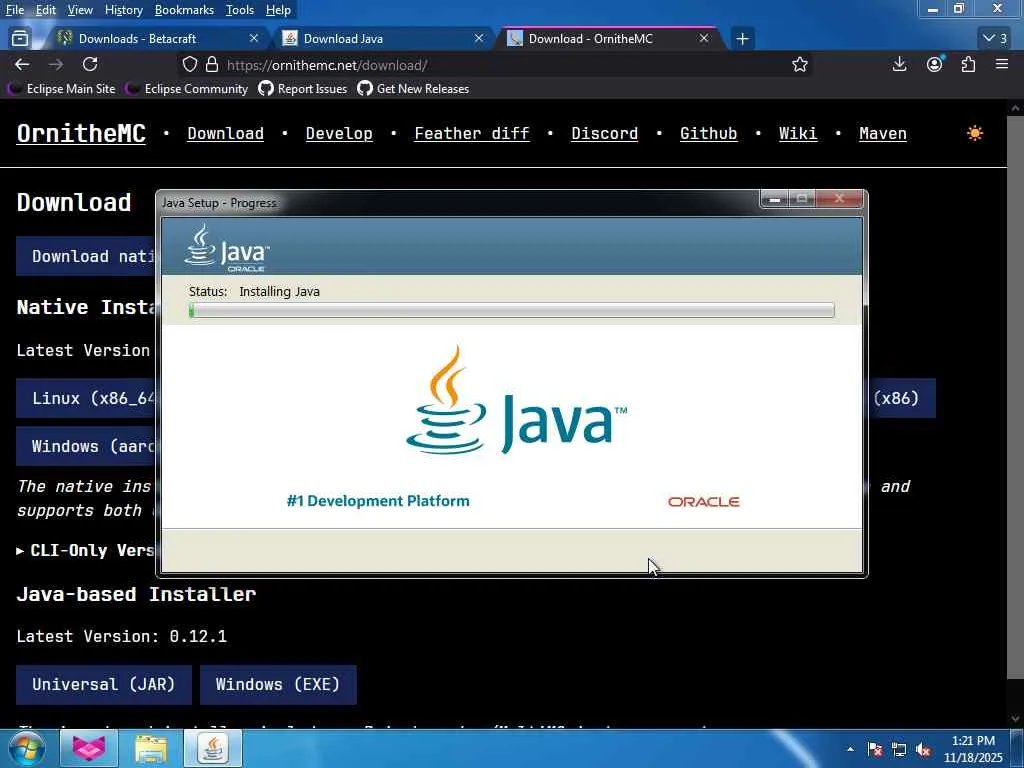Open Get New Releases bookmark
The height and width of the screenshot is (768, 1024).
[413, 89]
